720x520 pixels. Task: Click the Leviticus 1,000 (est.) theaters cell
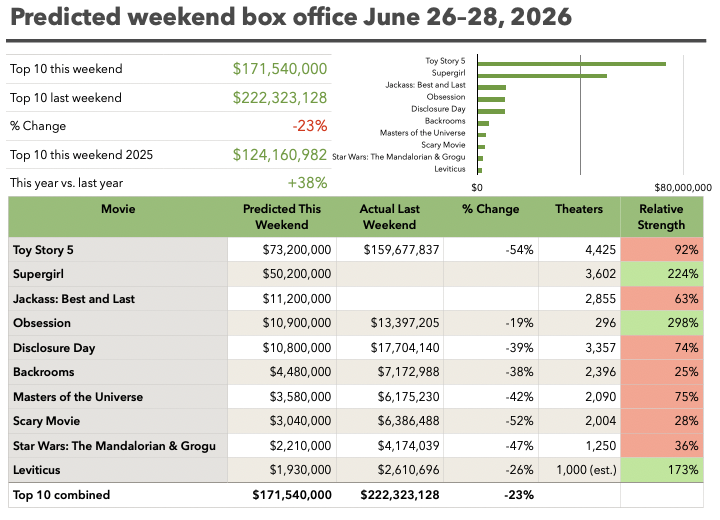tap(579, 470)
